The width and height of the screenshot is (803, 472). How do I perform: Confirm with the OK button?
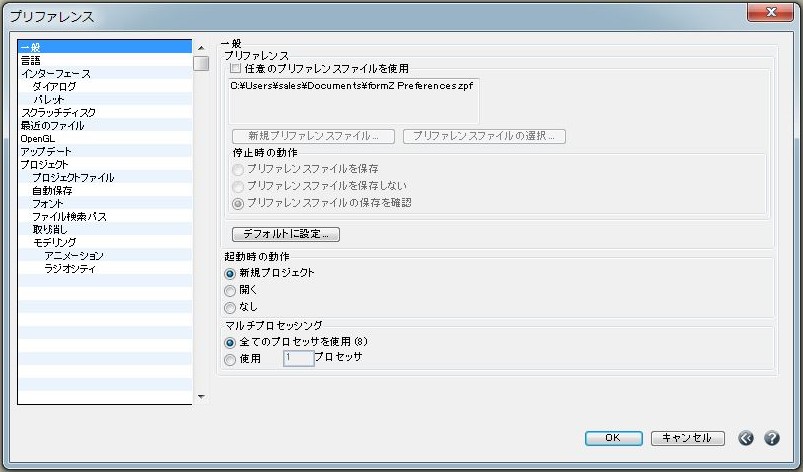pos(614,438)
